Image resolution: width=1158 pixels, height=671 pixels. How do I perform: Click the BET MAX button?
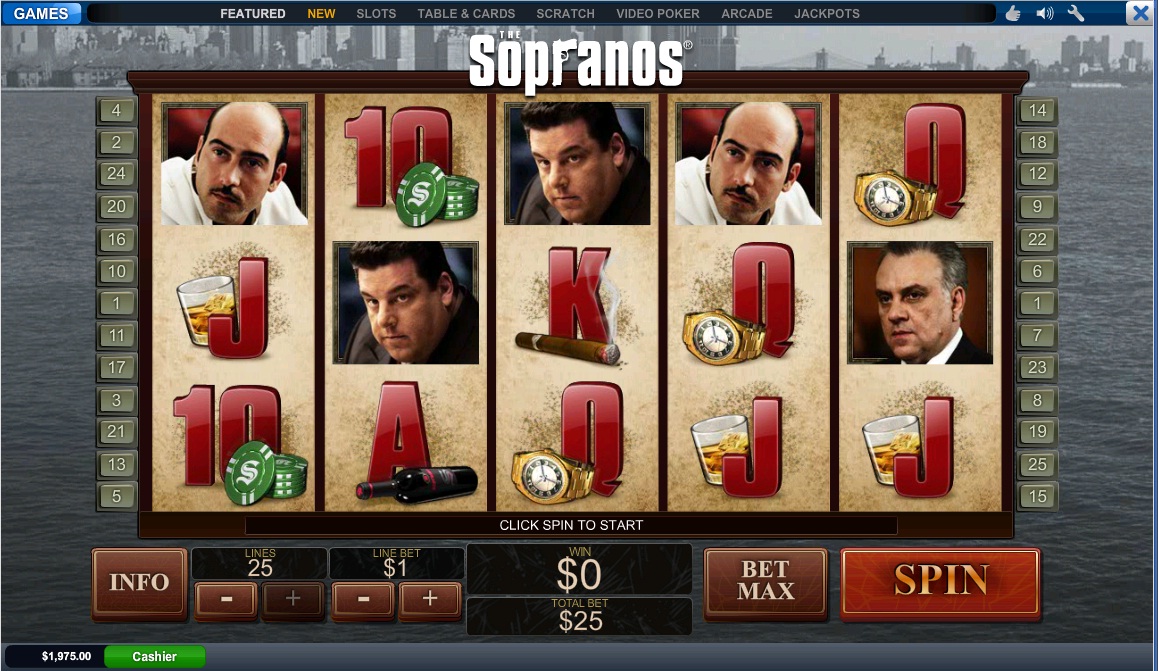(x=765, y=581)
